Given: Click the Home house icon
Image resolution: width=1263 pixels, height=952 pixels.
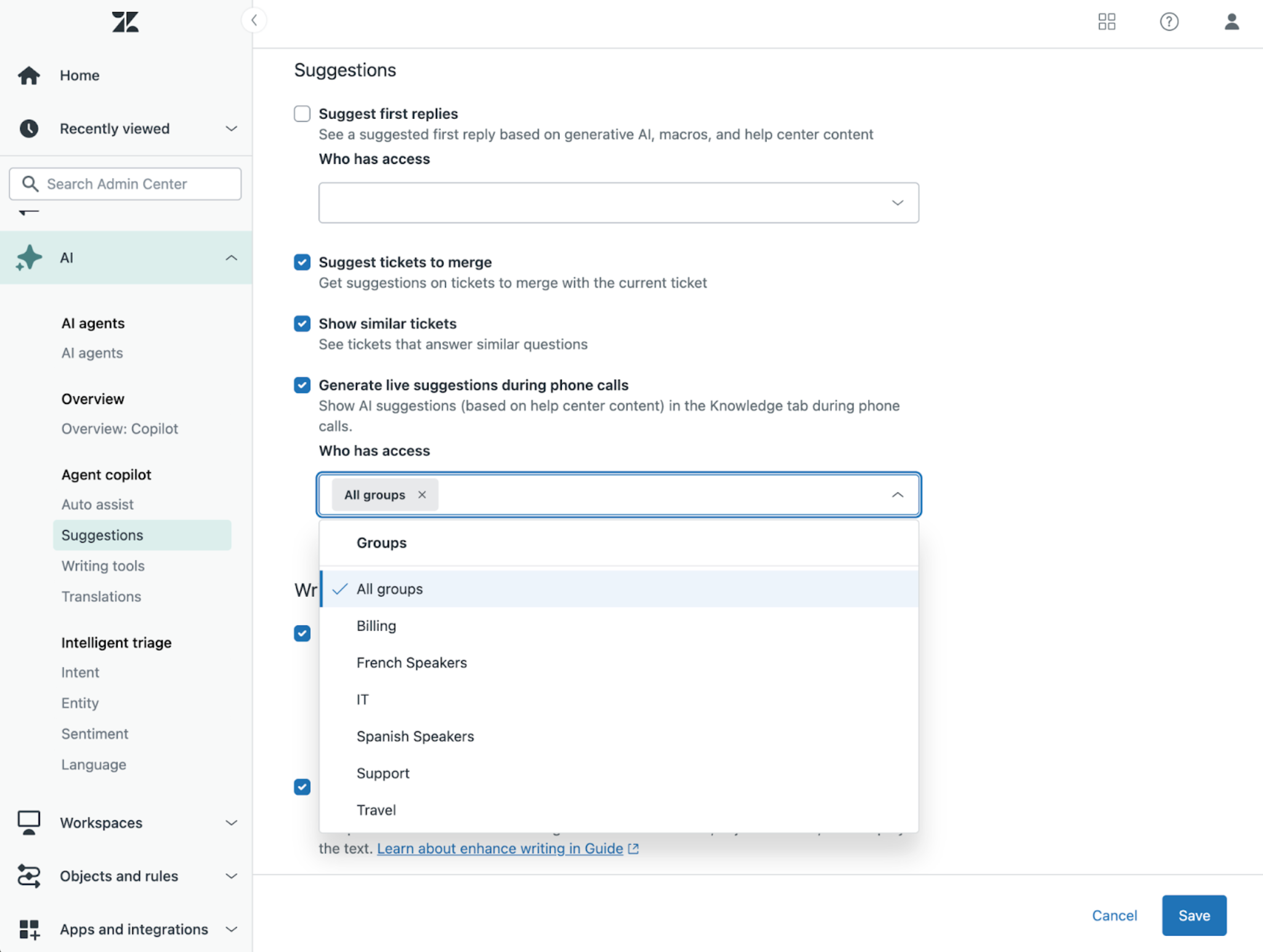Looking at the screenshot, I should (29, 75).
